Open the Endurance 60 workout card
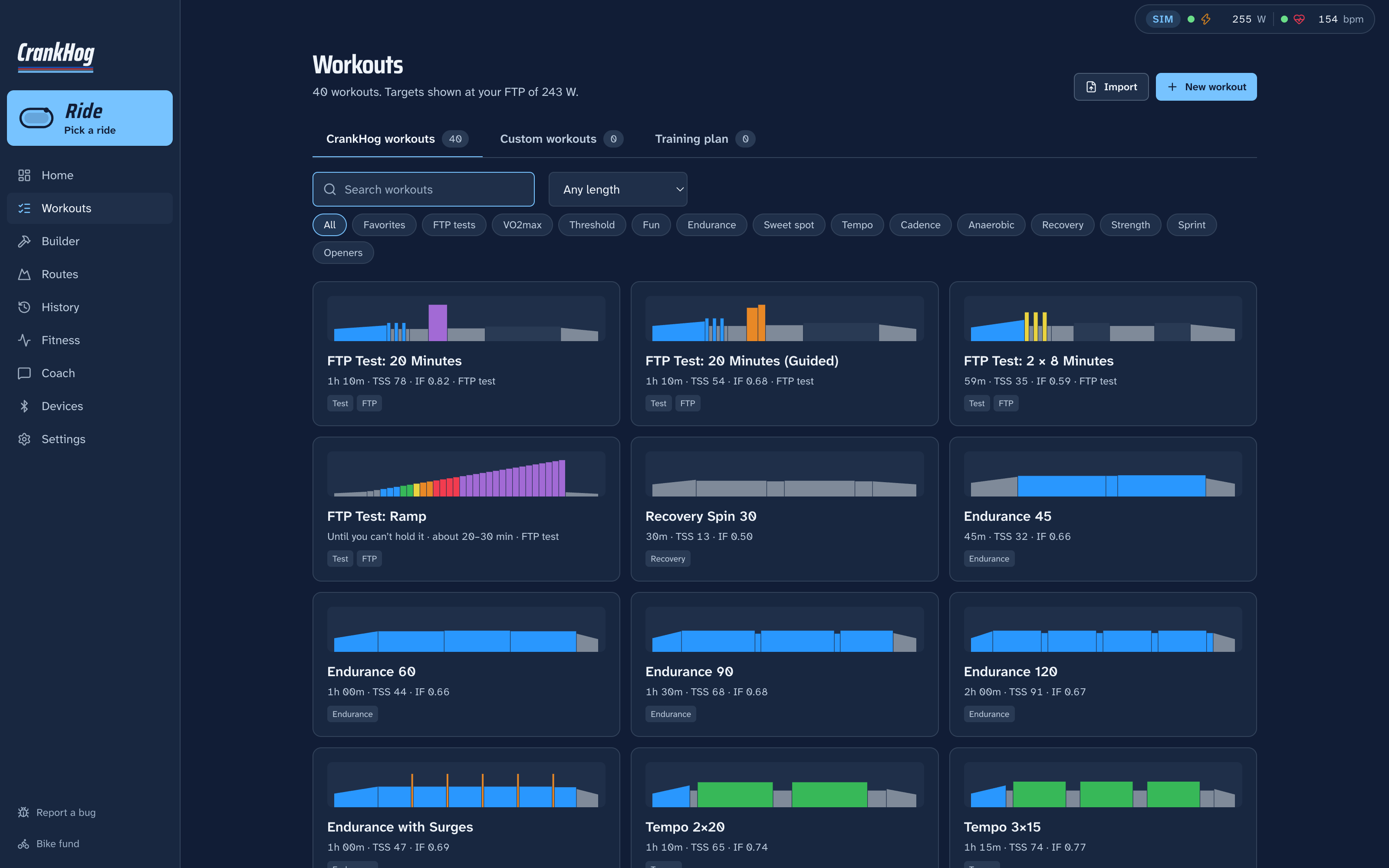The height and width of the screenshot is (868, 1389). (x=466, y=665)
